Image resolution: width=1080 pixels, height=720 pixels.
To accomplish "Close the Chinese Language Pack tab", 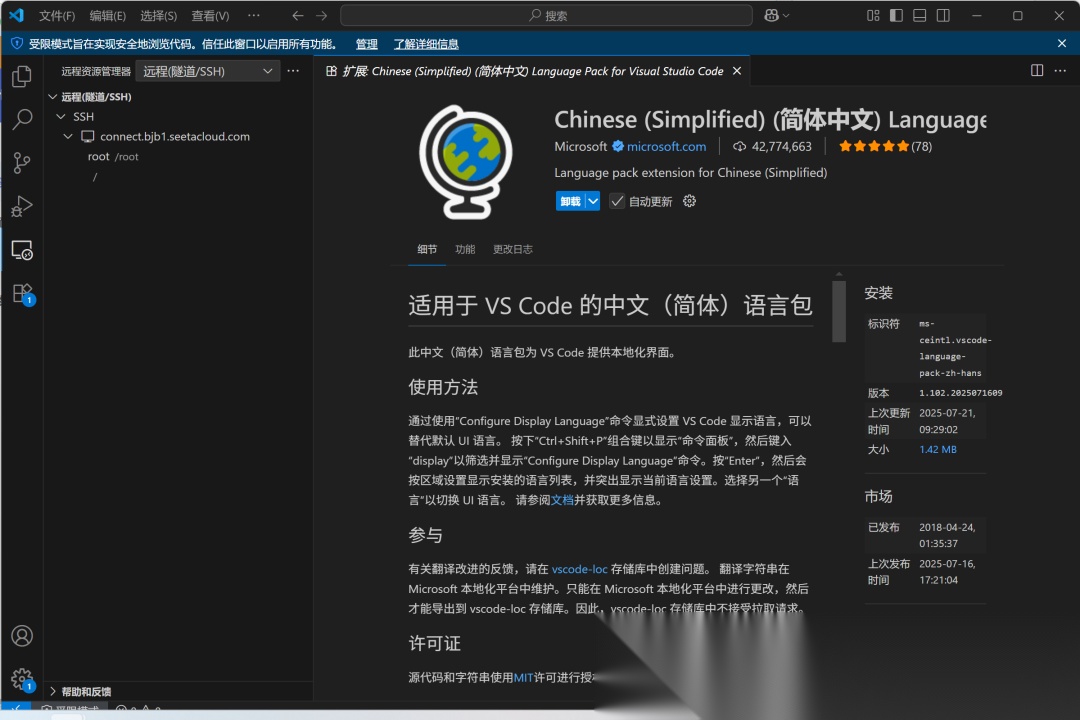I will (x=737, y=71).
